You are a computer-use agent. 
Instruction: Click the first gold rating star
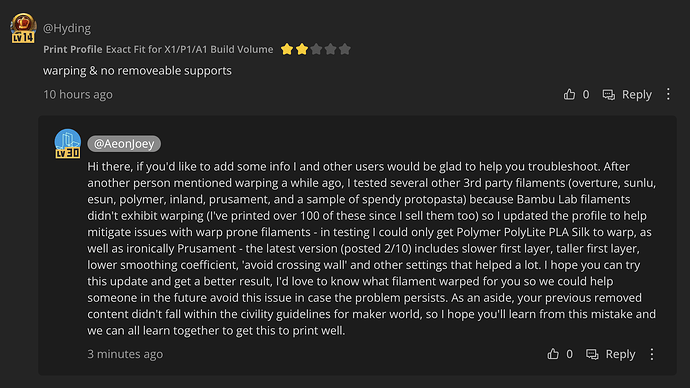[287, 49]
